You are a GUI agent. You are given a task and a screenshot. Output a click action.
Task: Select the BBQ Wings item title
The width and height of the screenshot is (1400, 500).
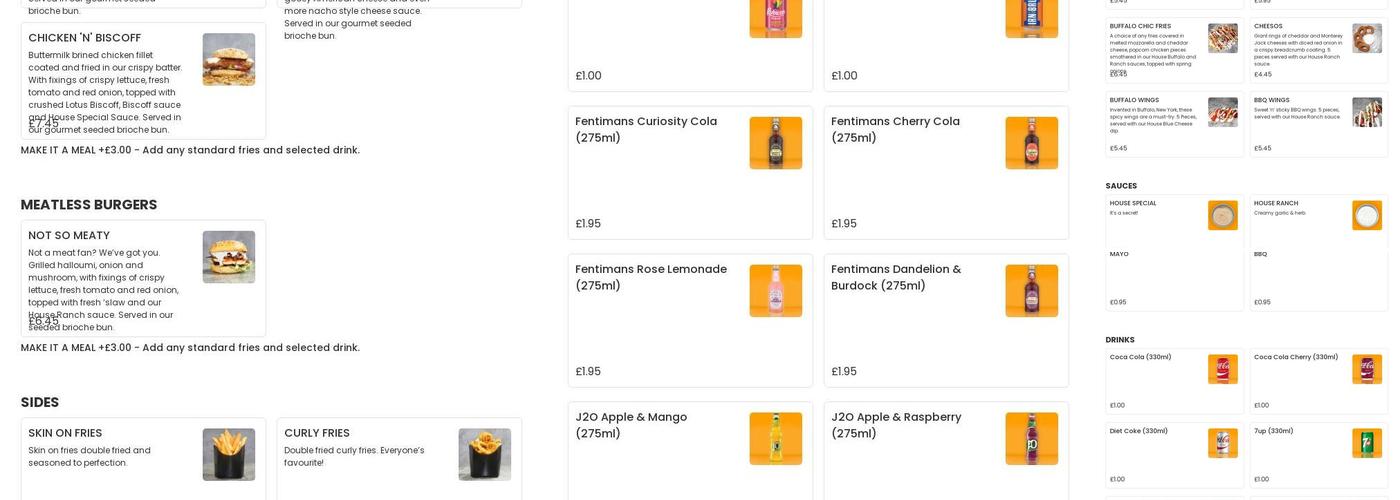tap(1271, 100)
